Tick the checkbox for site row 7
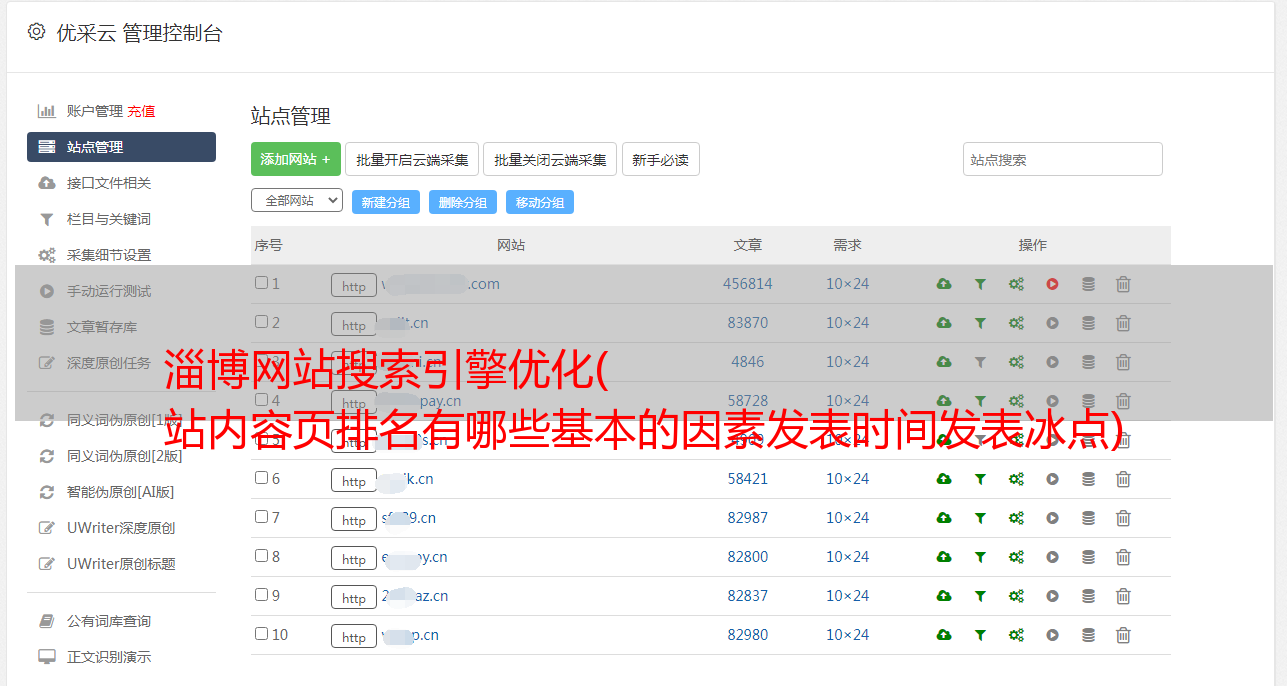The height and width of the screenshot is (686, 1287). coord(261,517)
